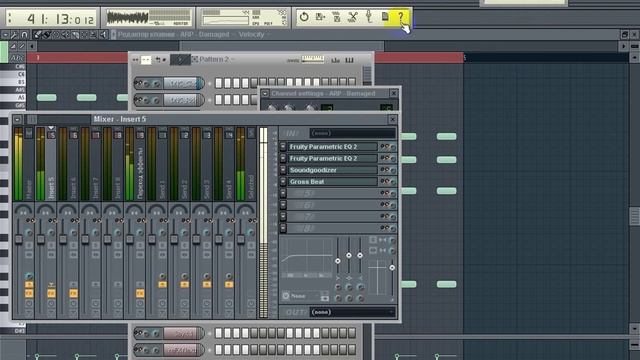
Task: Click the Send 1 level knob
Action: tap(162, 276)
